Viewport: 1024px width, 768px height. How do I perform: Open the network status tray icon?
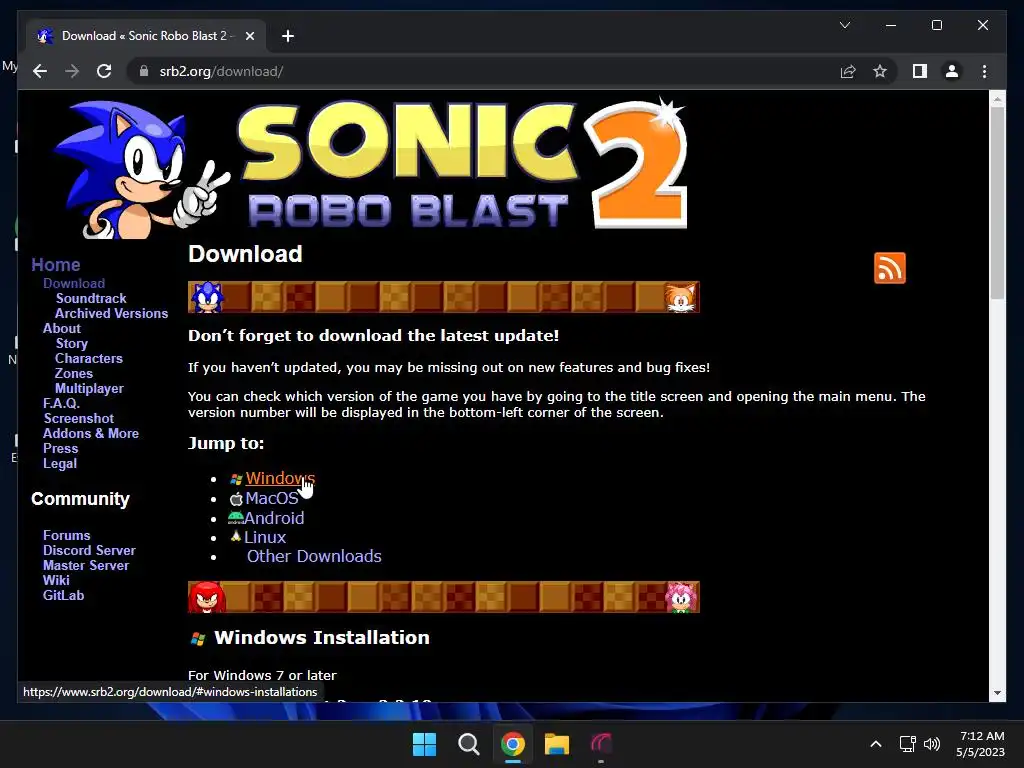[x=907, y=744]
